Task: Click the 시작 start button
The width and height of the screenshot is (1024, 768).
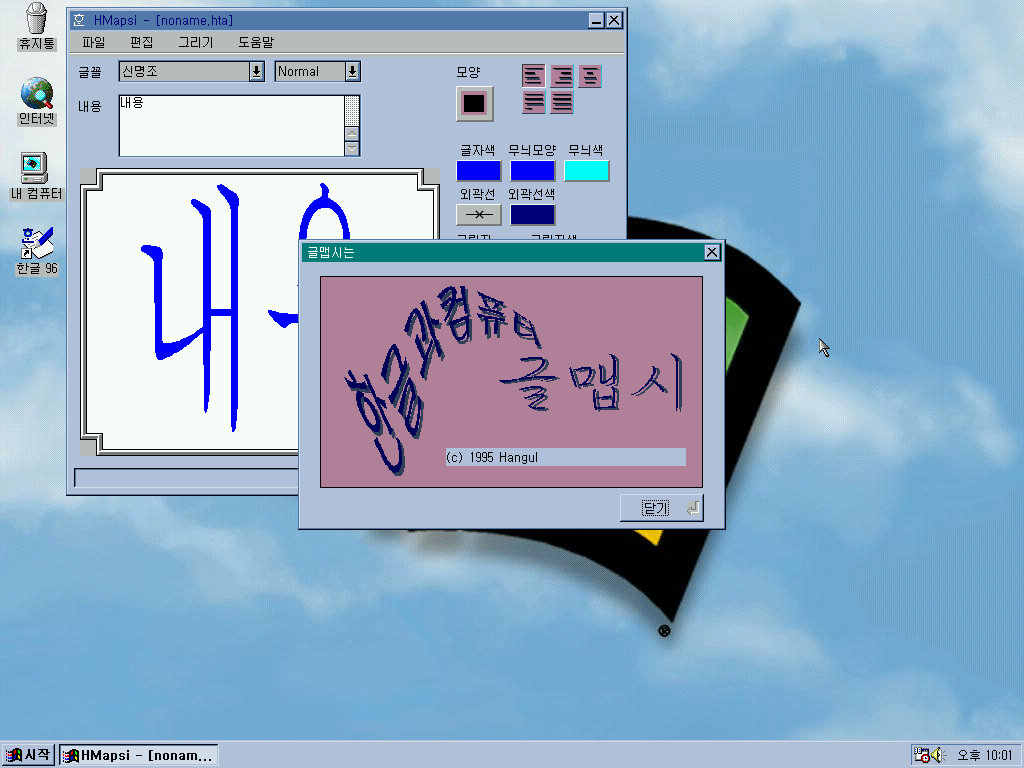Action: coord(27,755)
